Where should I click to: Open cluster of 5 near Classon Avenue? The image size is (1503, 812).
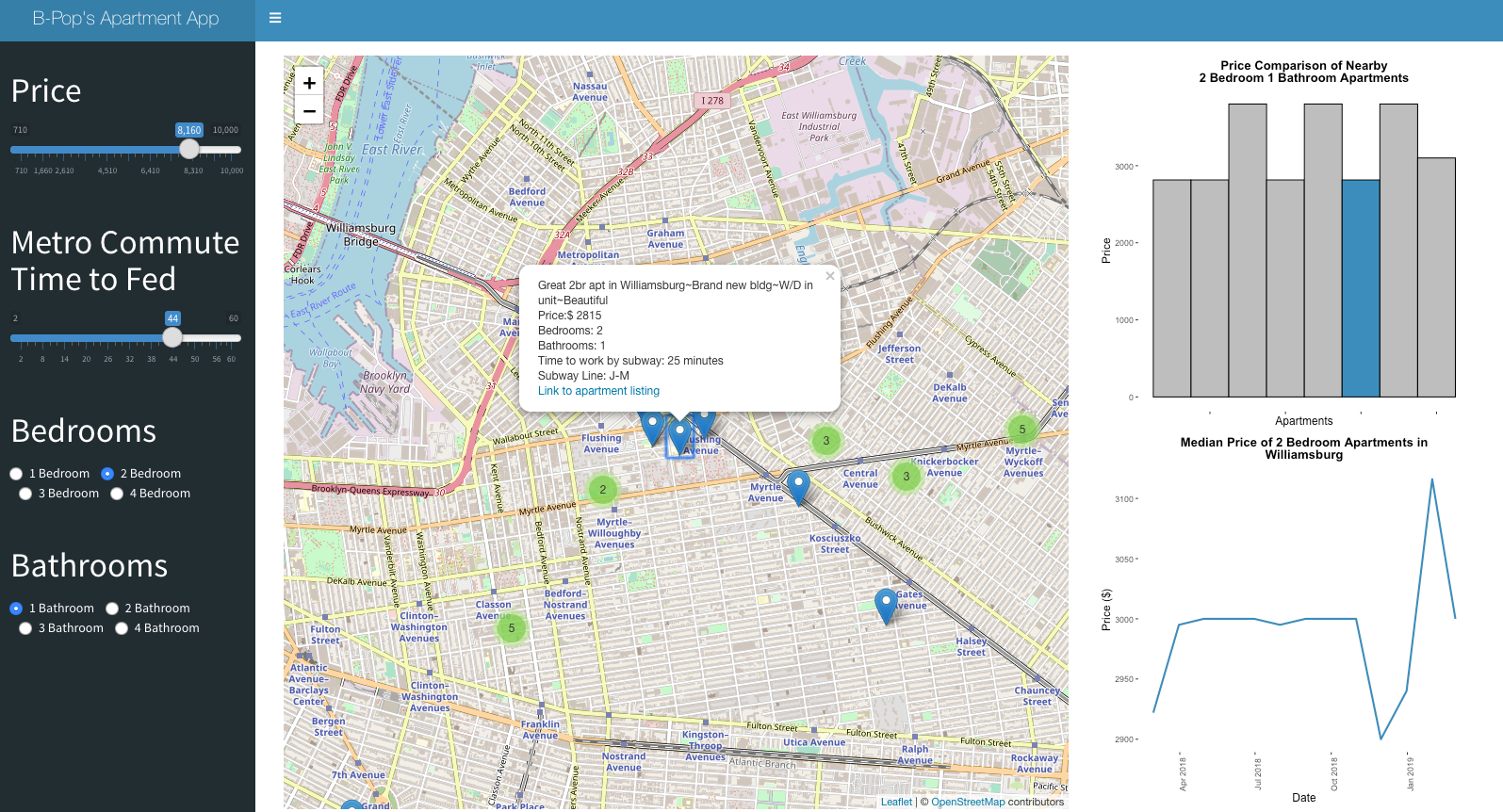click(x=512, y=627)
